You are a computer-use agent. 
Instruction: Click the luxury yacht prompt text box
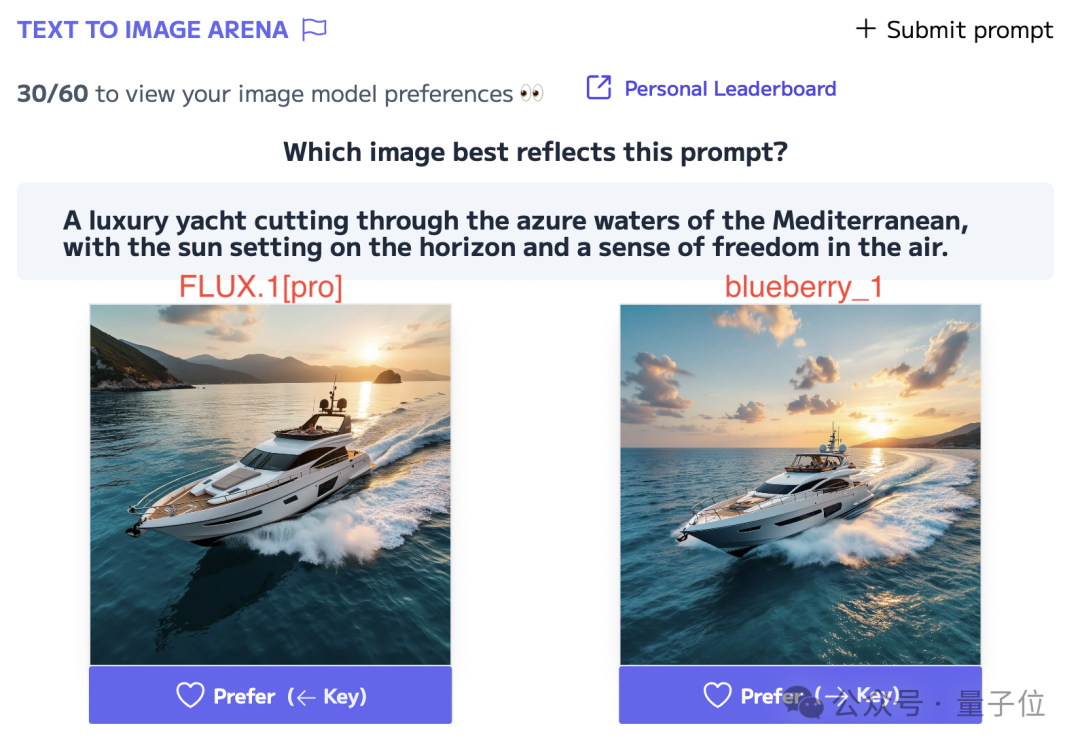[x=535, y=232]
